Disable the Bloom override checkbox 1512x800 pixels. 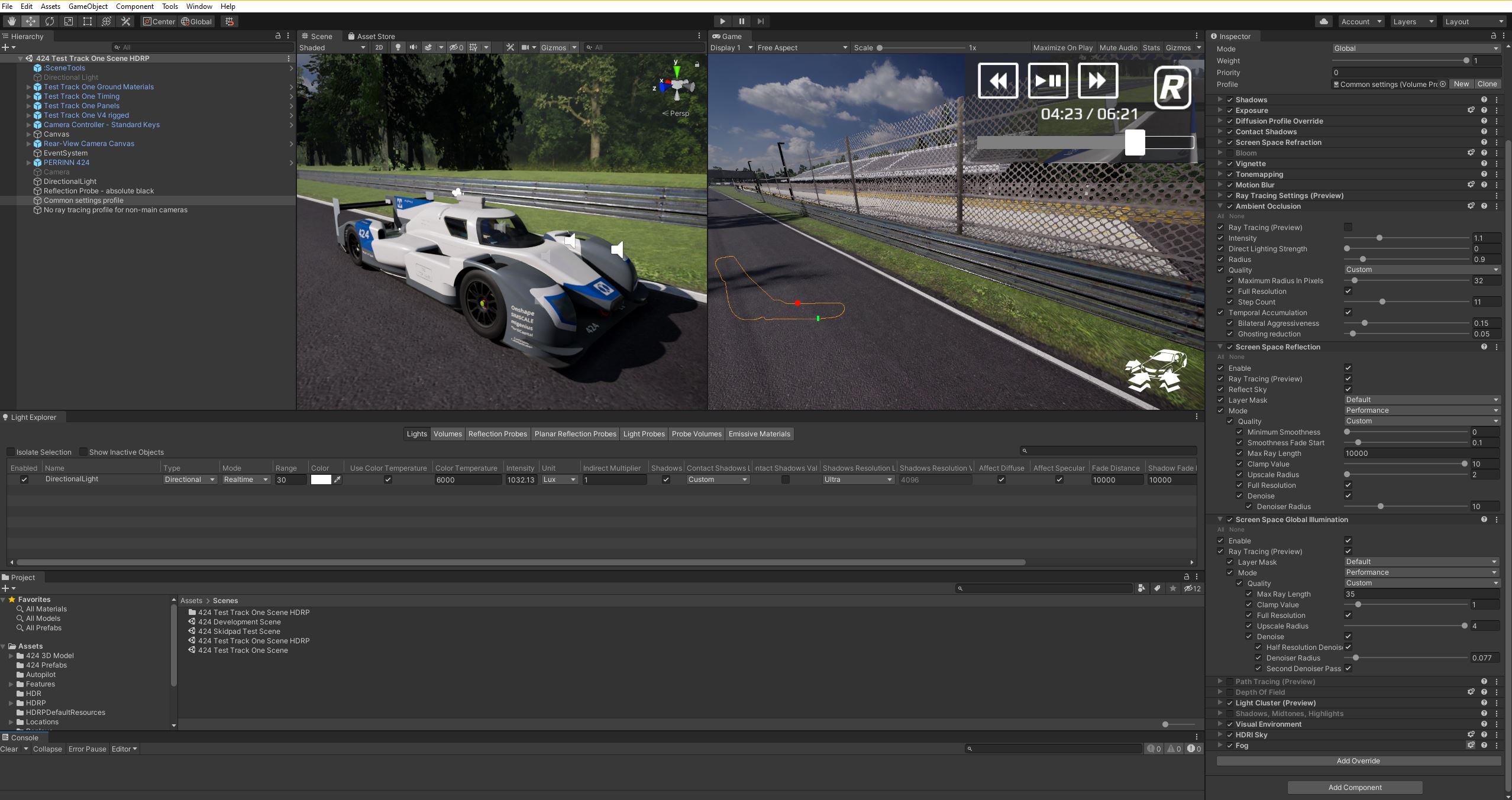click(1230, 153)
